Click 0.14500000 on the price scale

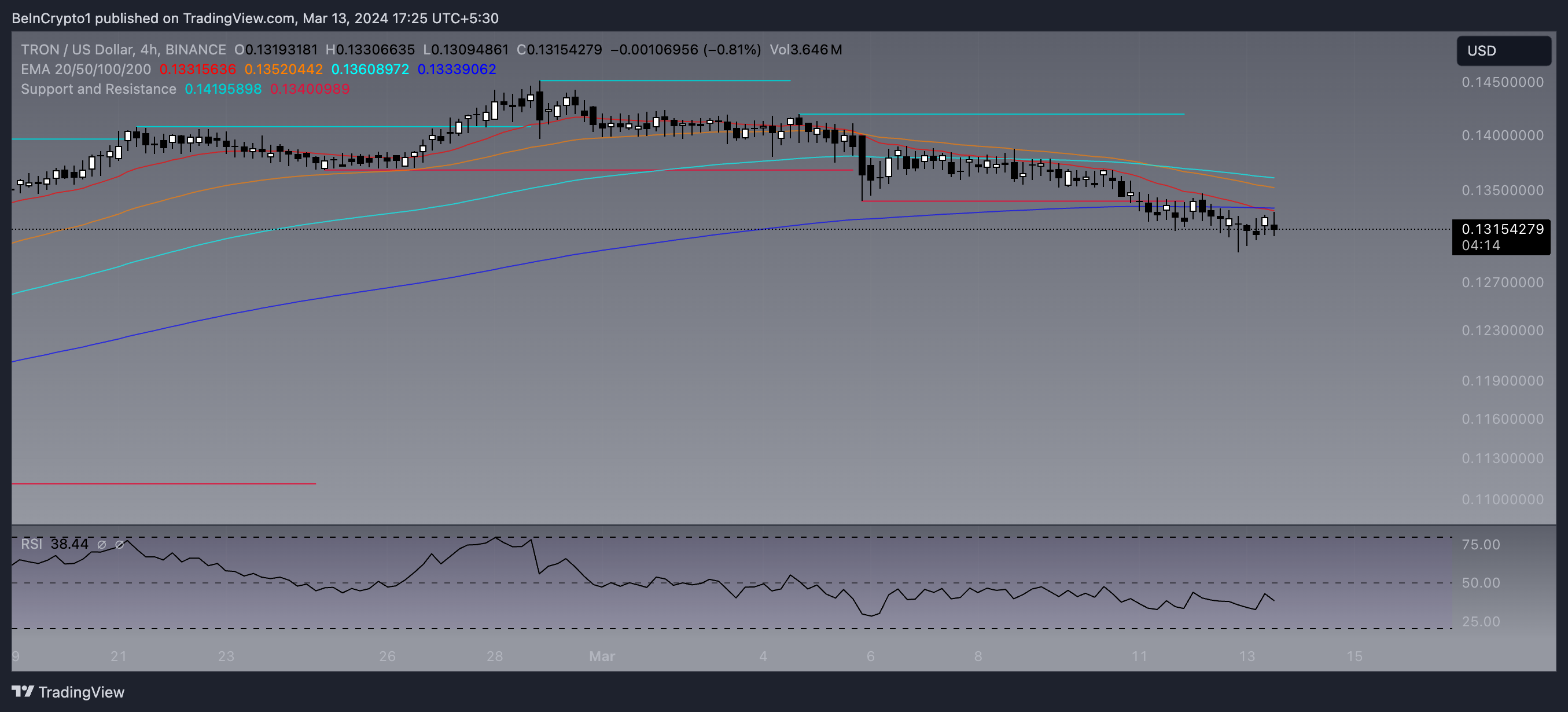tap(1501, 82)
